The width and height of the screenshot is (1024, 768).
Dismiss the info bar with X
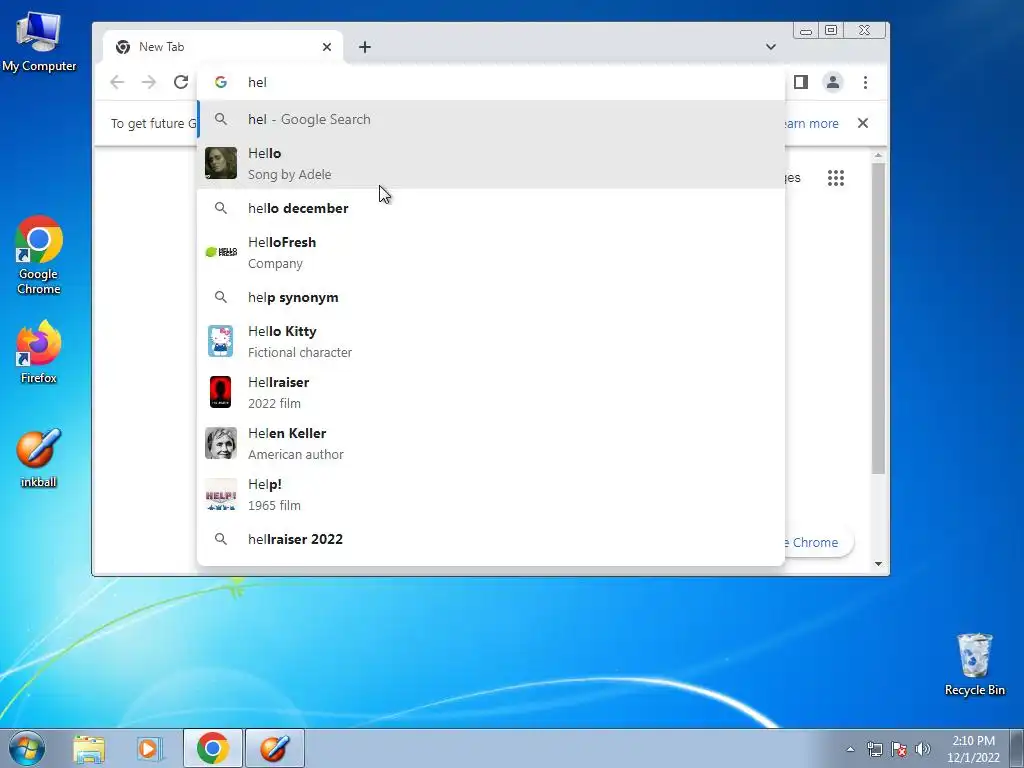(863, 123)
